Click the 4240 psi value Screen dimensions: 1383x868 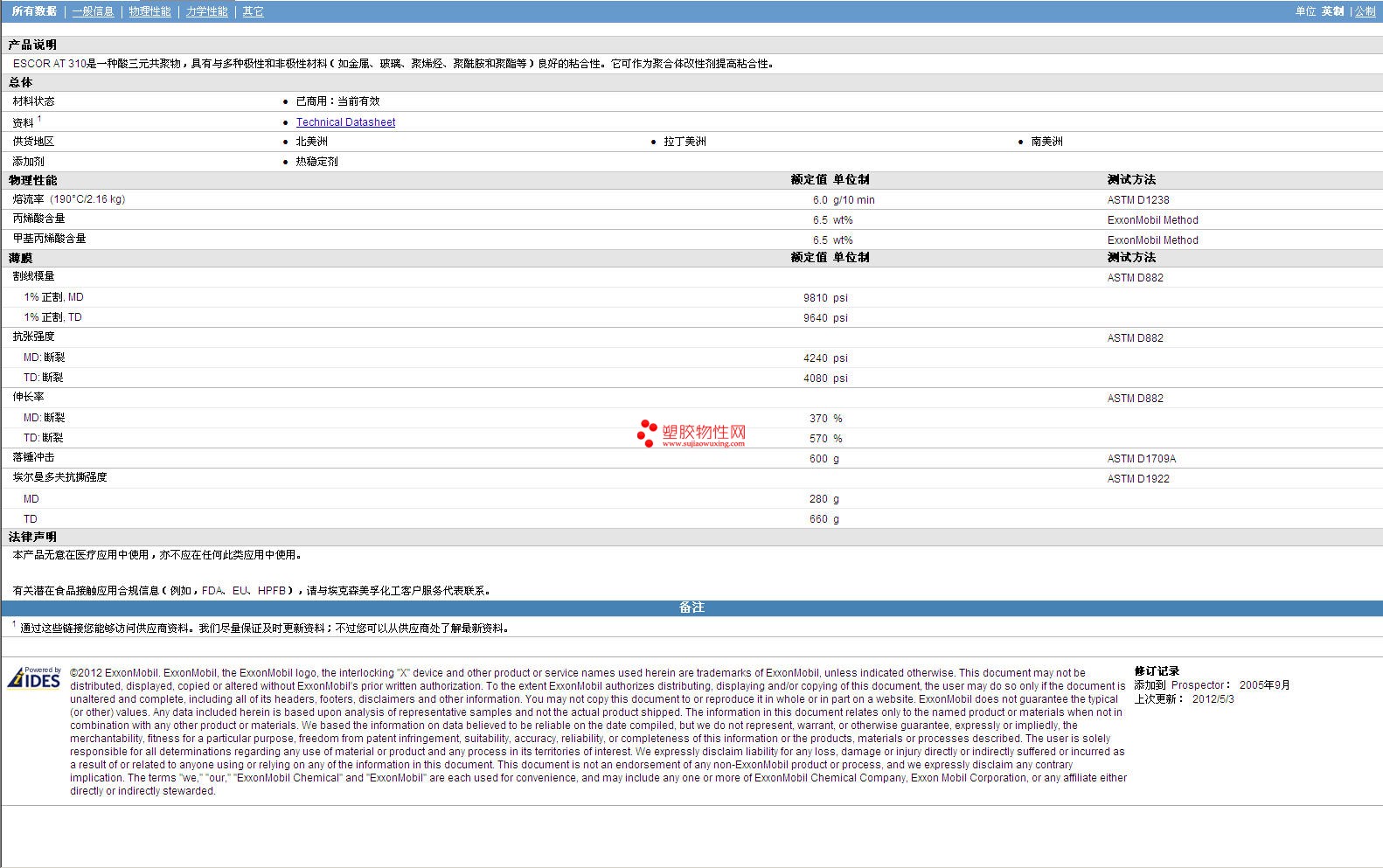[x=825, y=358]
